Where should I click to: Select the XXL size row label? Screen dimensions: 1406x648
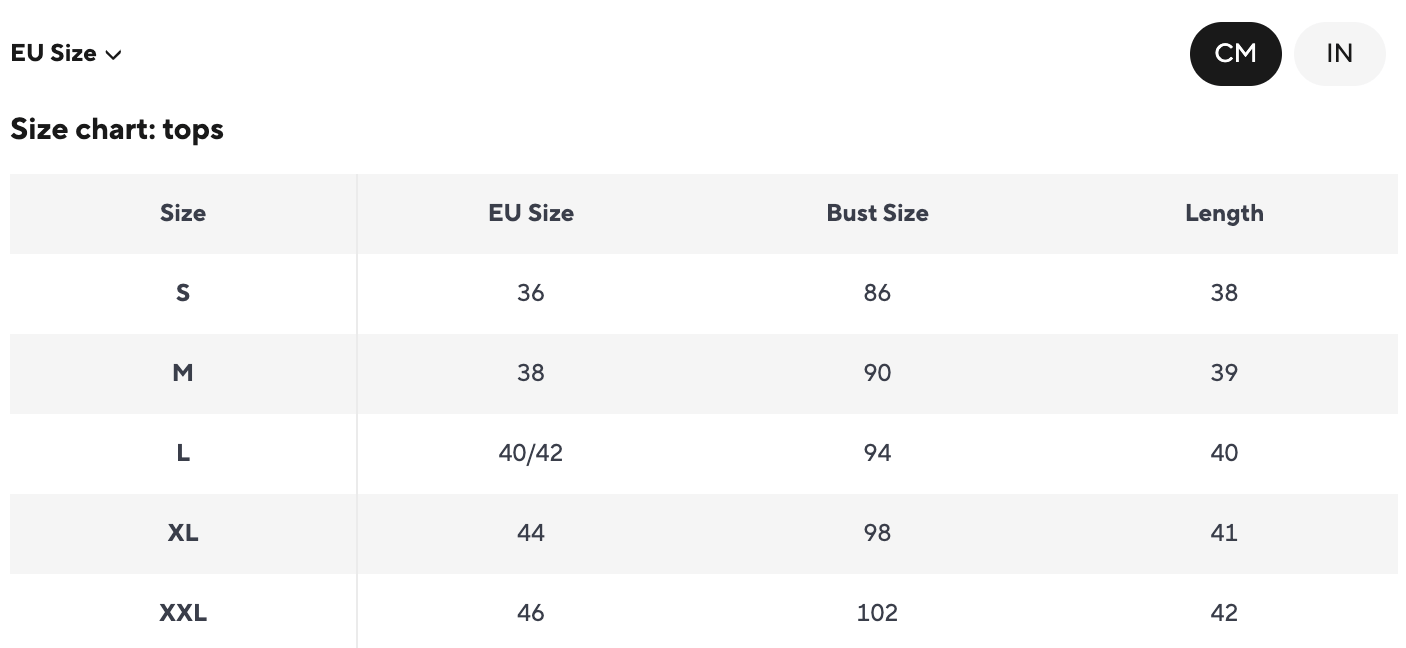[x=183, y=613]
